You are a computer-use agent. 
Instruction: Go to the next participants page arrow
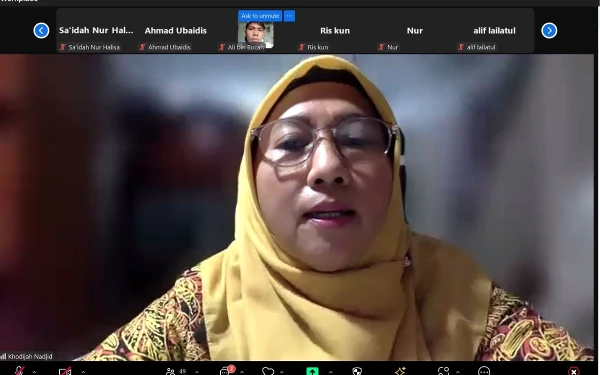pyautogui.click(x=549, y=30)
